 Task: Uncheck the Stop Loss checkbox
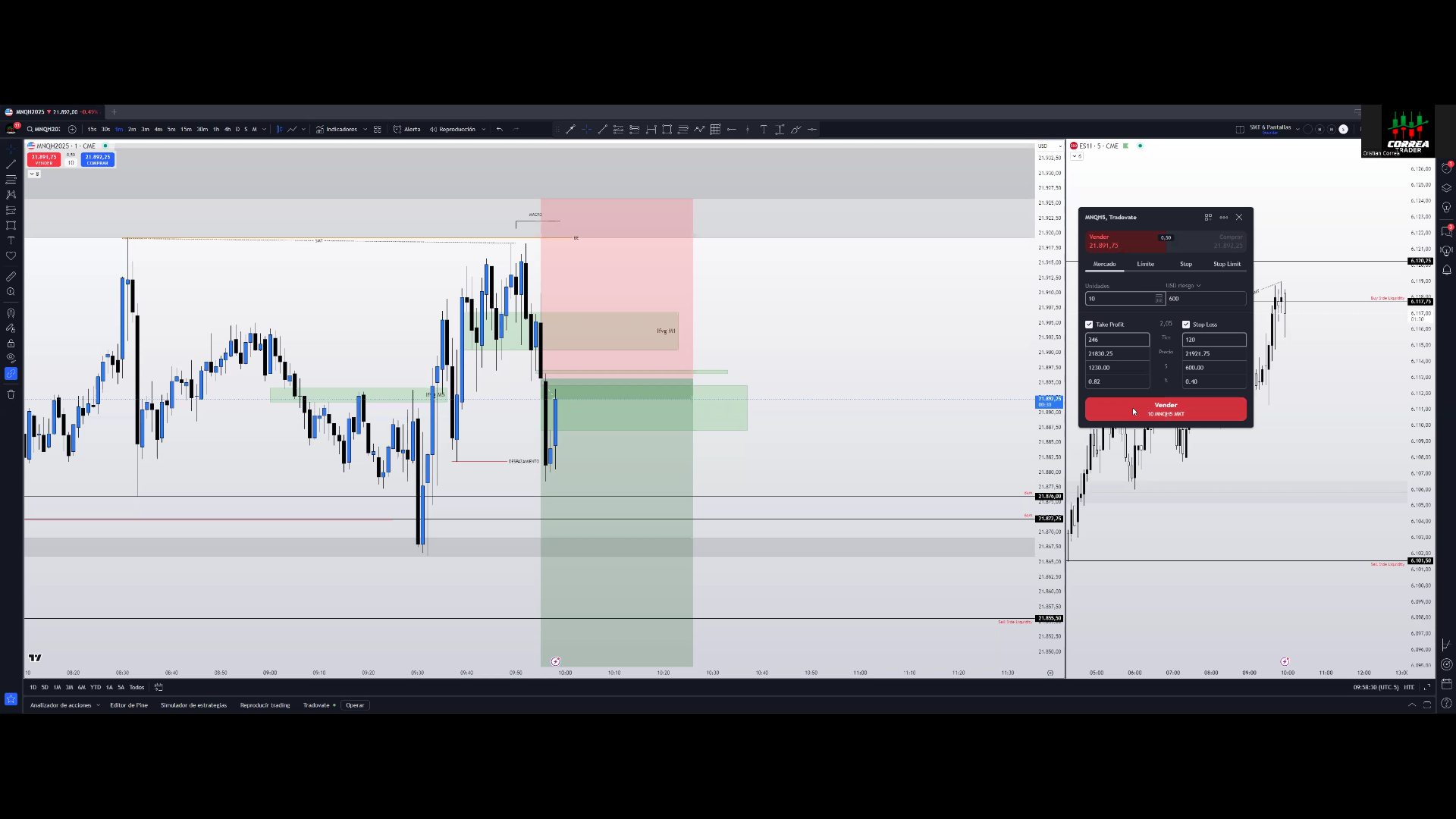(1186, 325)
